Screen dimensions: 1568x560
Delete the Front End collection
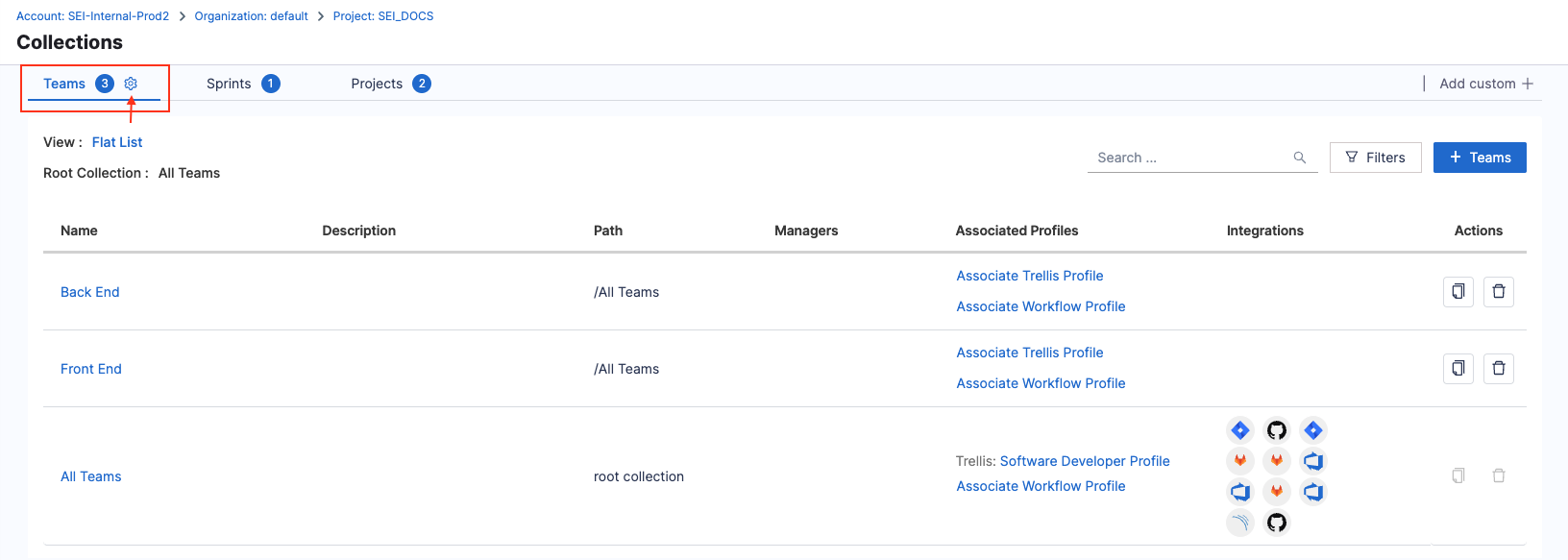tap(1498, 369)
